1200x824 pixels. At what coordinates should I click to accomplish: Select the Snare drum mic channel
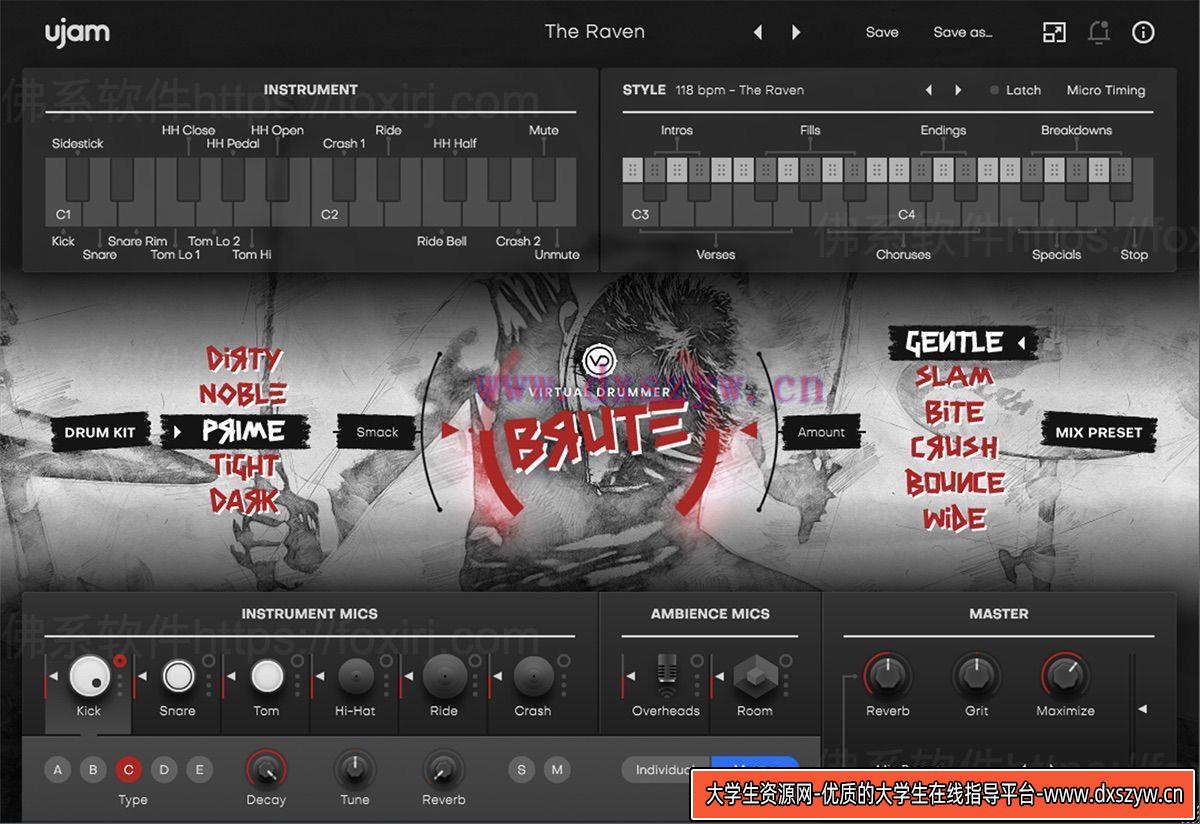coord(178,677)
